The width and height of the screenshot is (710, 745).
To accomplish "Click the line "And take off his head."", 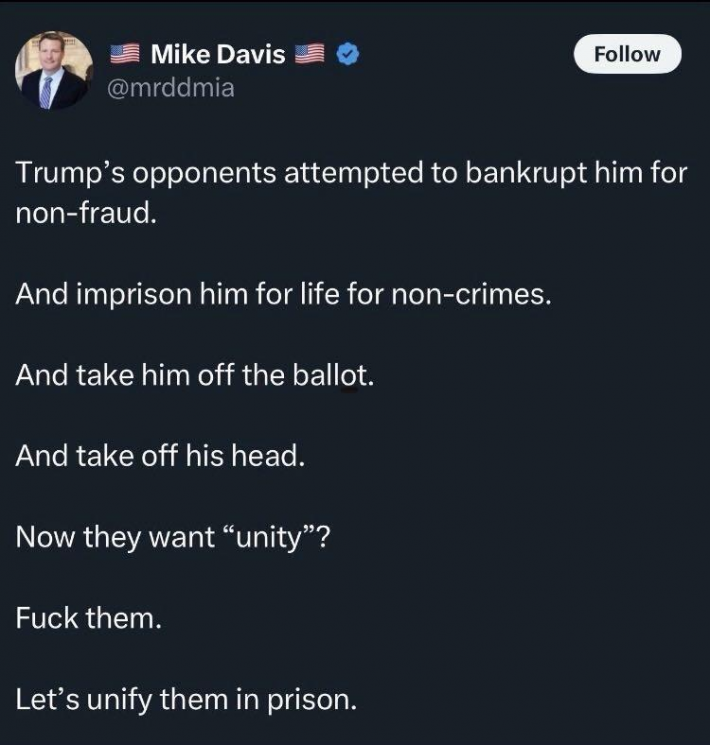I will pyautogui.click(x=159, y=457).
